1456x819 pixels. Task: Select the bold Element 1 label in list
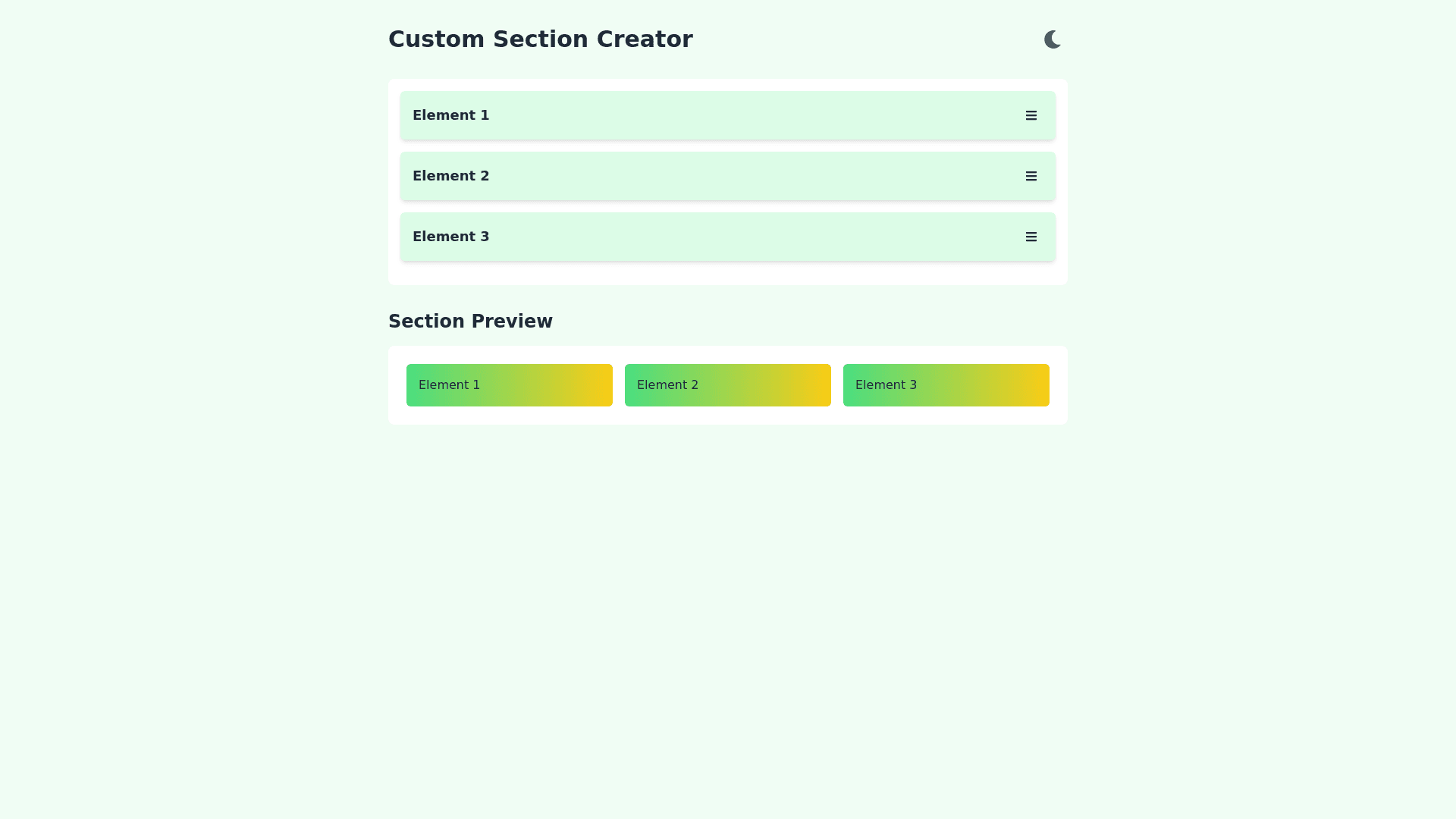coord(450,115)
